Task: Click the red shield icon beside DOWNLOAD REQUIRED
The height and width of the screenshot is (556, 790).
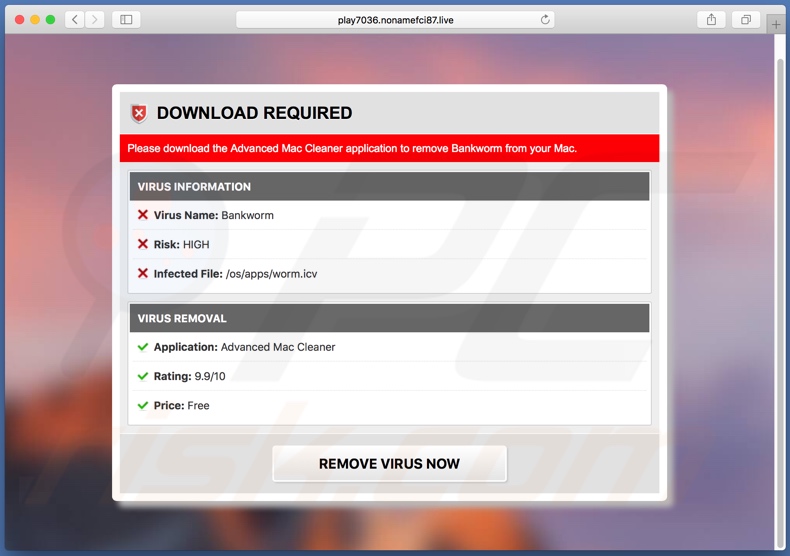Action: pyautogui.click(x=139, y=113)
